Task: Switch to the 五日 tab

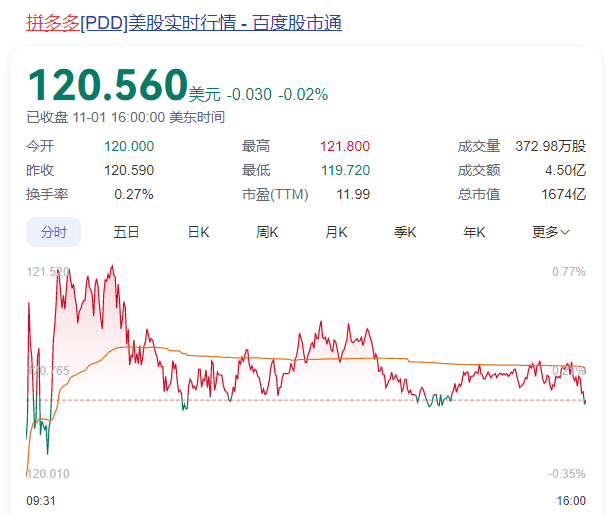Action: pos(126,232)
